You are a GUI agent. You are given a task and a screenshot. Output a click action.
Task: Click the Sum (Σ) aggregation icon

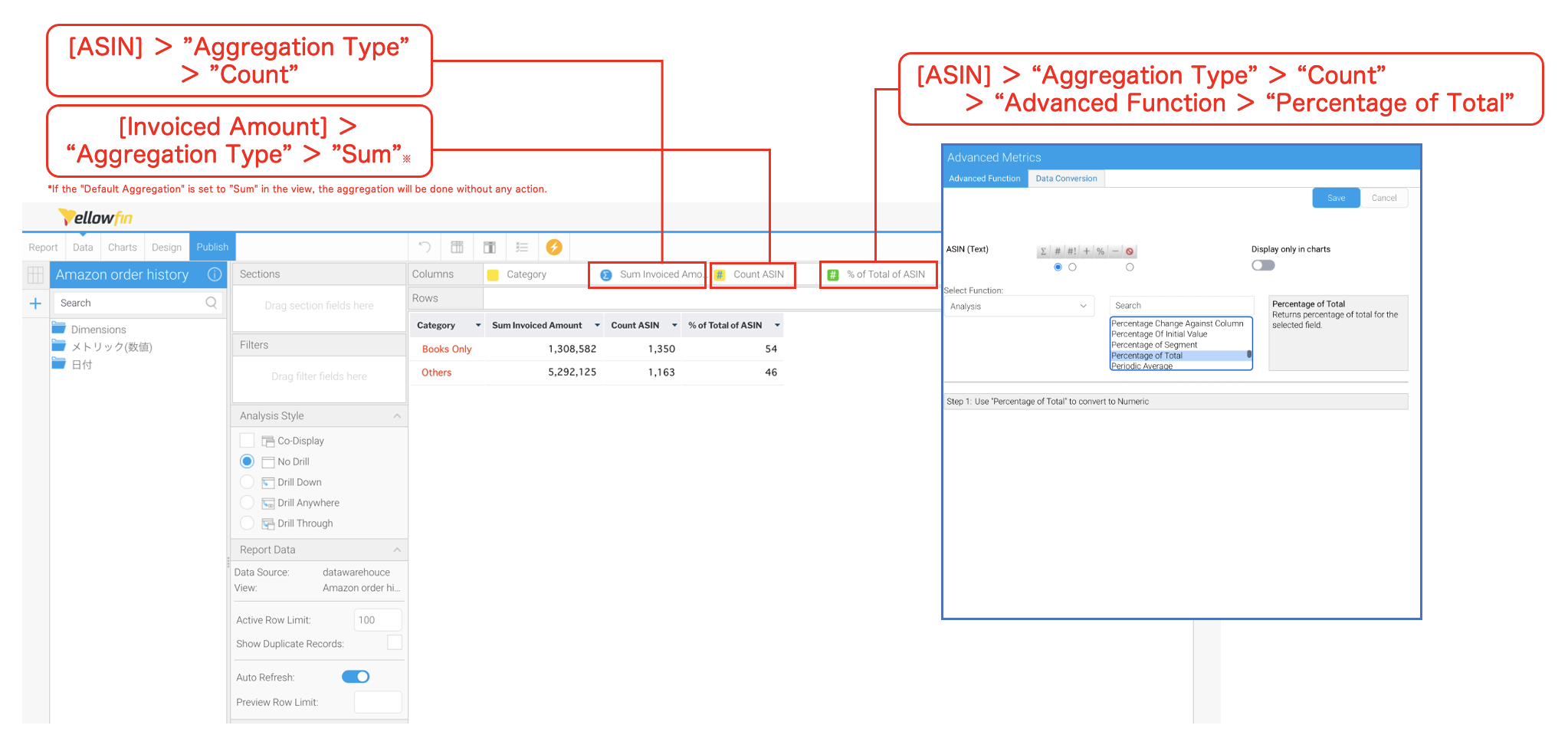(1043, 251)
